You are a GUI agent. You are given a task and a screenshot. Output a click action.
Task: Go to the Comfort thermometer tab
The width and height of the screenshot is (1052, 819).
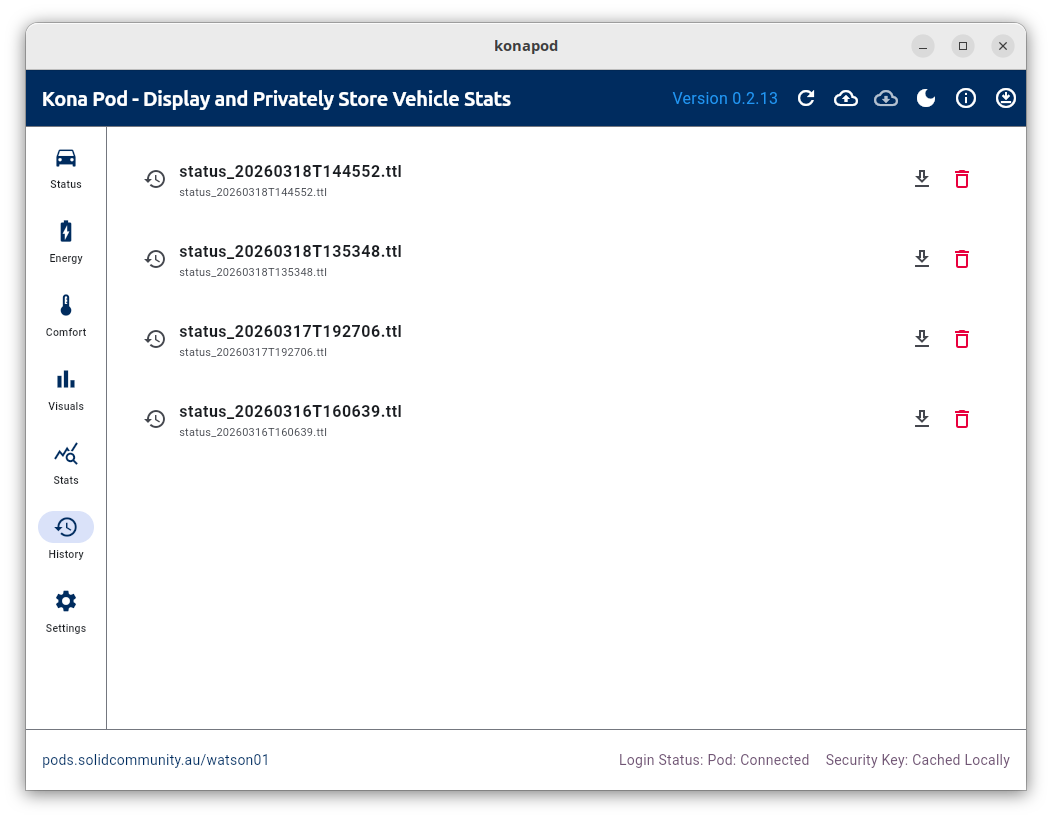click(x=66, y=314)
